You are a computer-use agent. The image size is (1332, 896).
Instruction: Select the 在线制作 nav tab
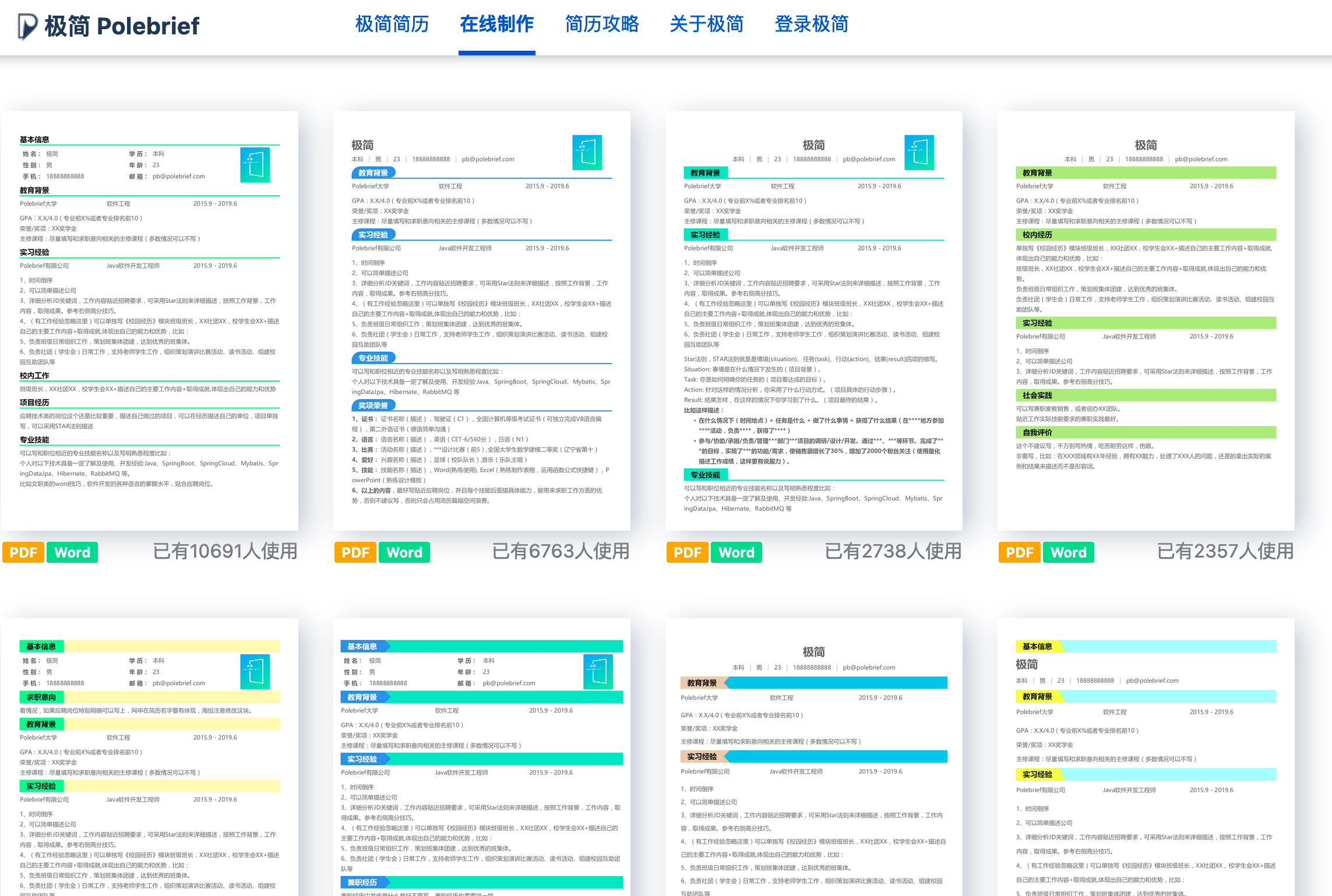(496, 24)
